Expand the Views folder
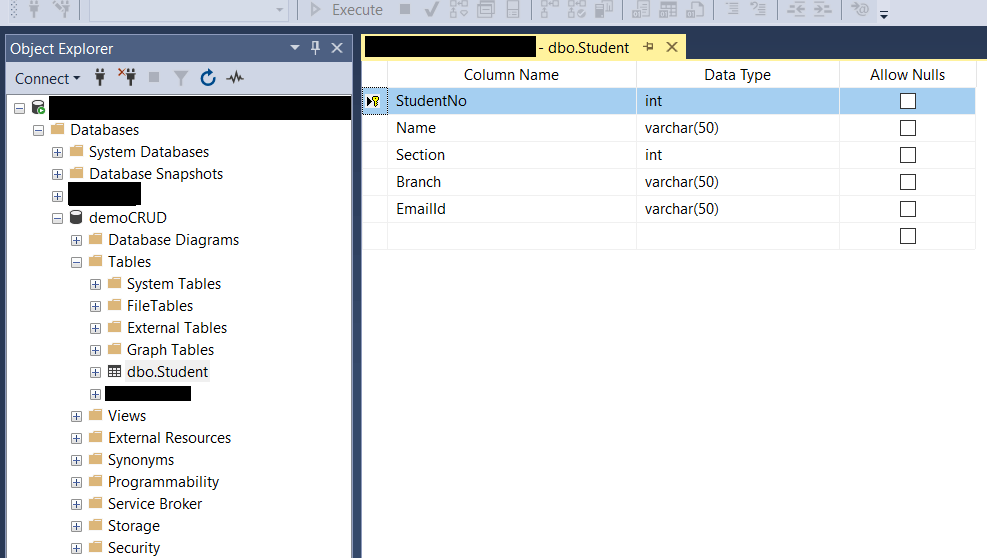 tap(77, 416)
